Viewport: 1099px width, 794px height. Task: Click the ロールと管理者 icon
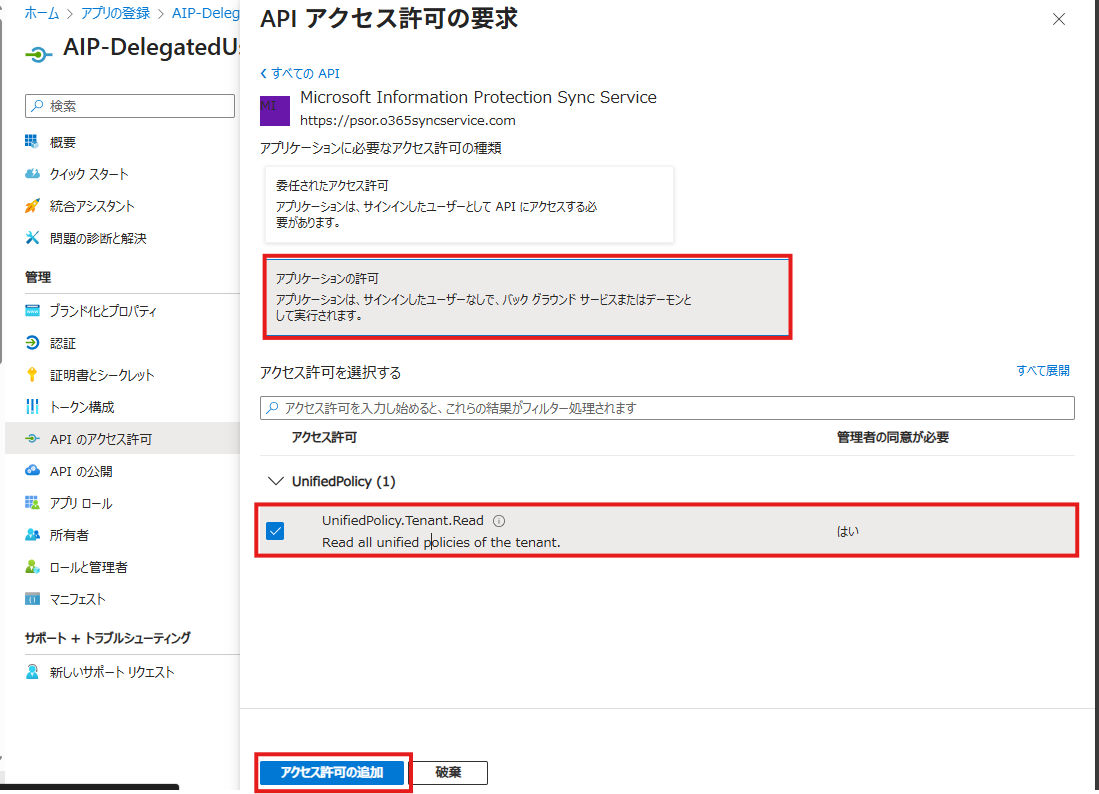coord(32,566)
